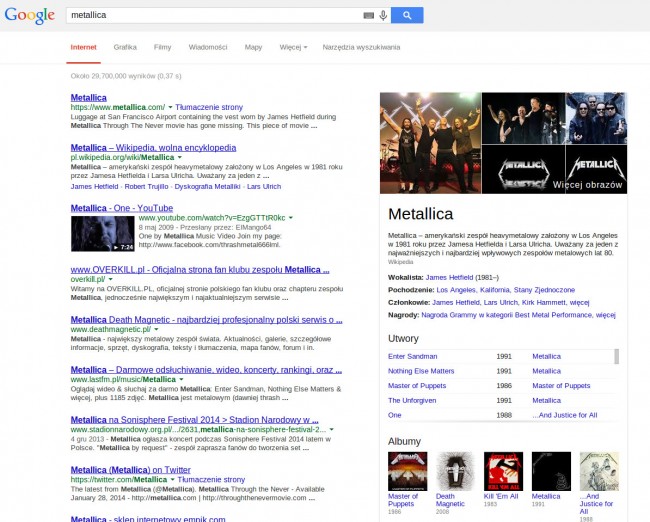Expand arrow next to www.lastfm.pl URL

pos(181,379)
